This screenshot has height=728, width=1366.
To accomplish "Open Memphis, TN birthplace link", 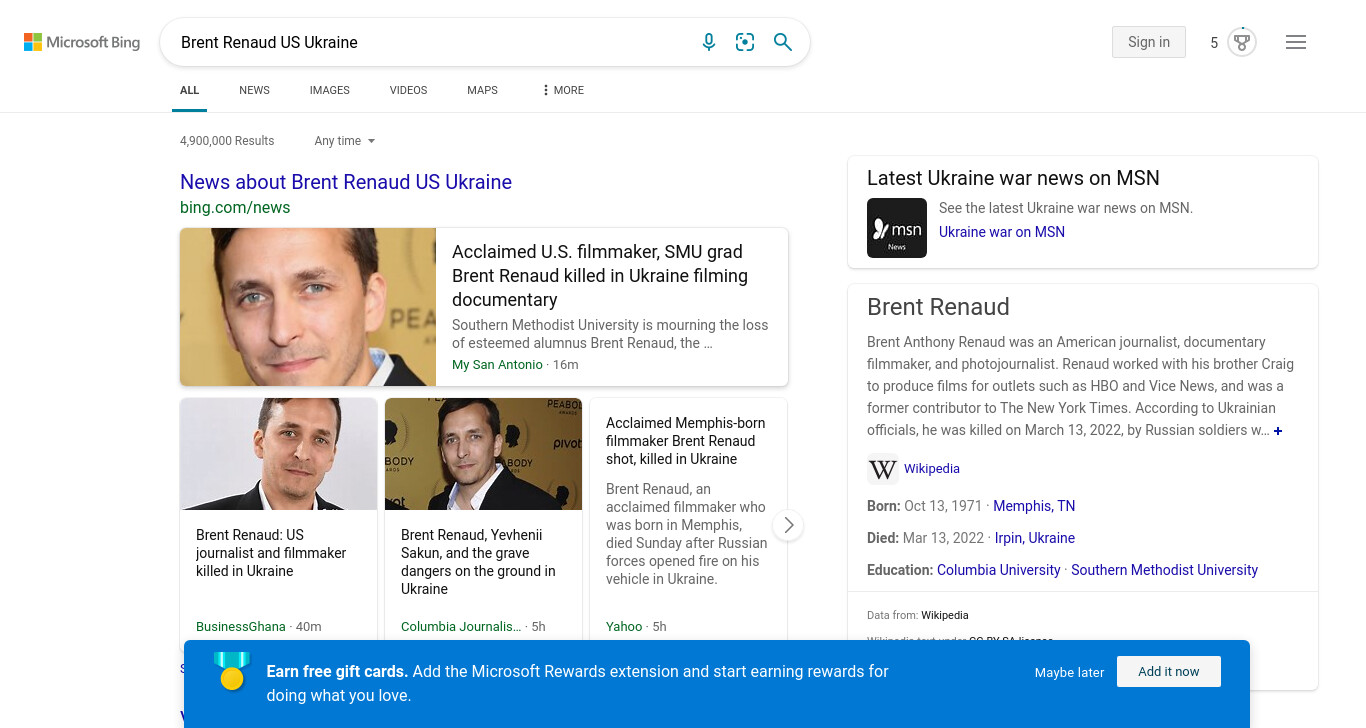I will point(1034,506).
